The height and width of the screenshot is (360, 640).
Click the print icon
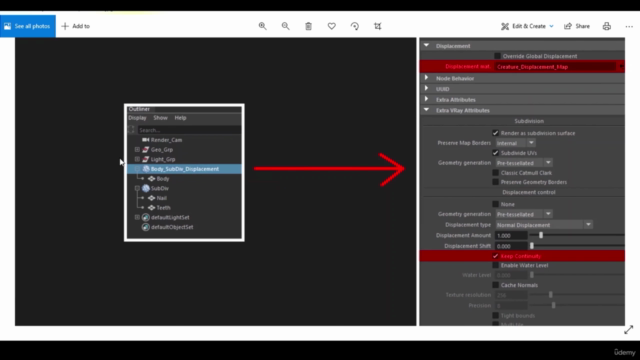click(x=607, y=26)
